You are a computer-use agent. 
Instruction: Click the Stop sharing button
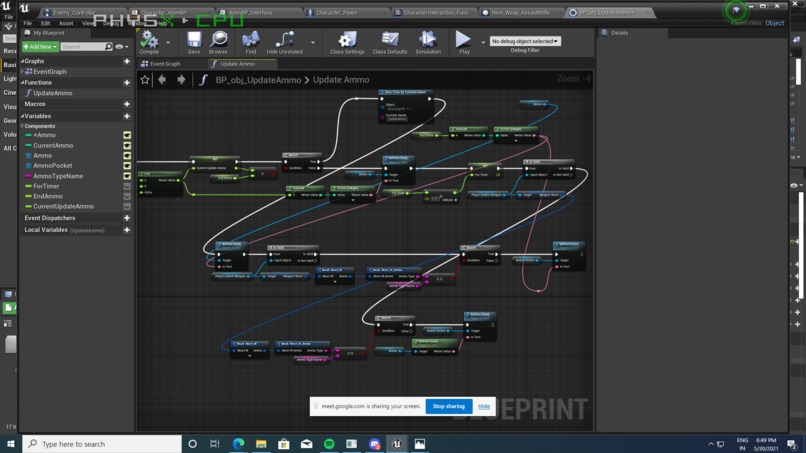(448, 406)
